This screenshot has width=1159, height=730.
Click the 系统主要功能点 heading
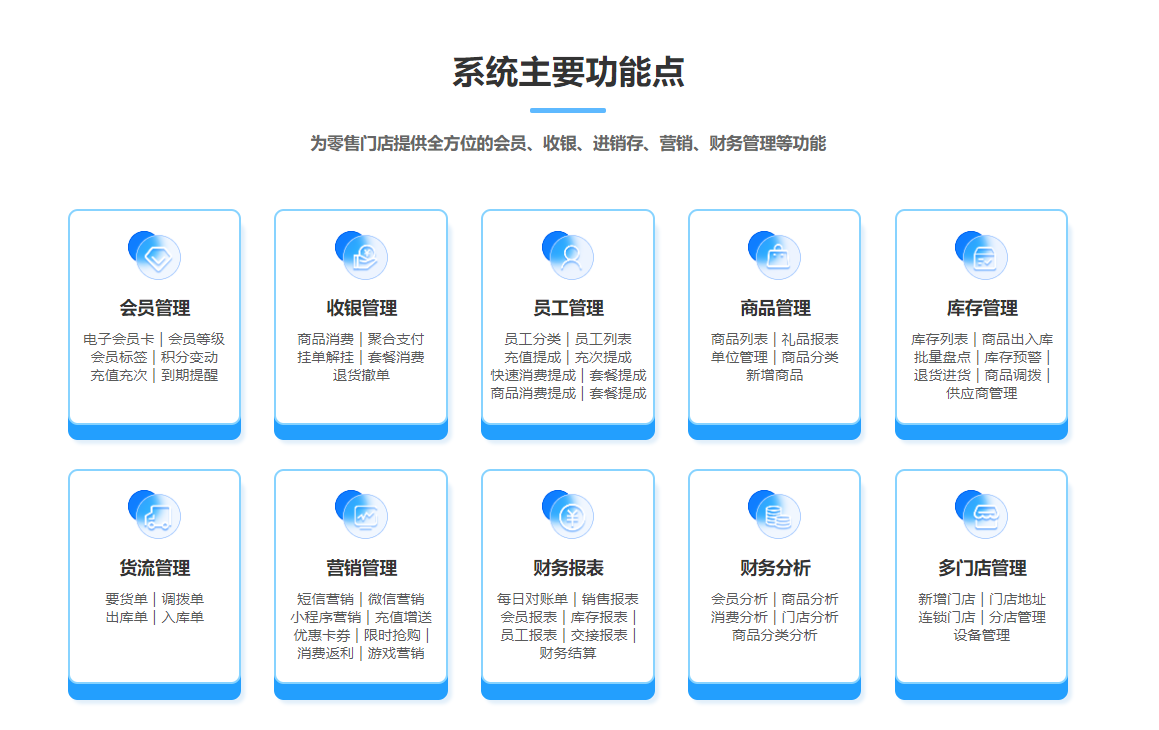click(568, 72)
